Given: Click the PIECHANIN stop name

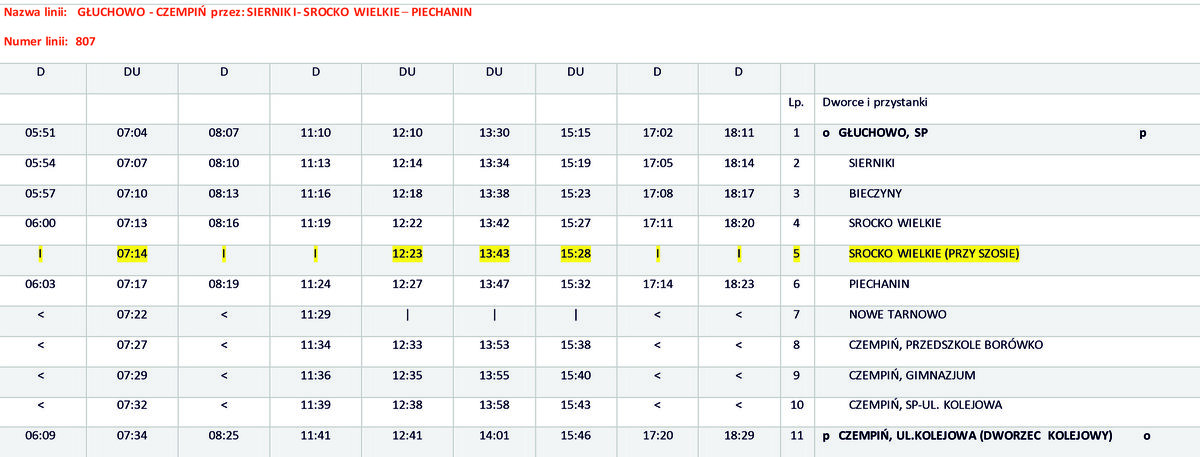Looking at the screenshot, I should pos(877,284).
